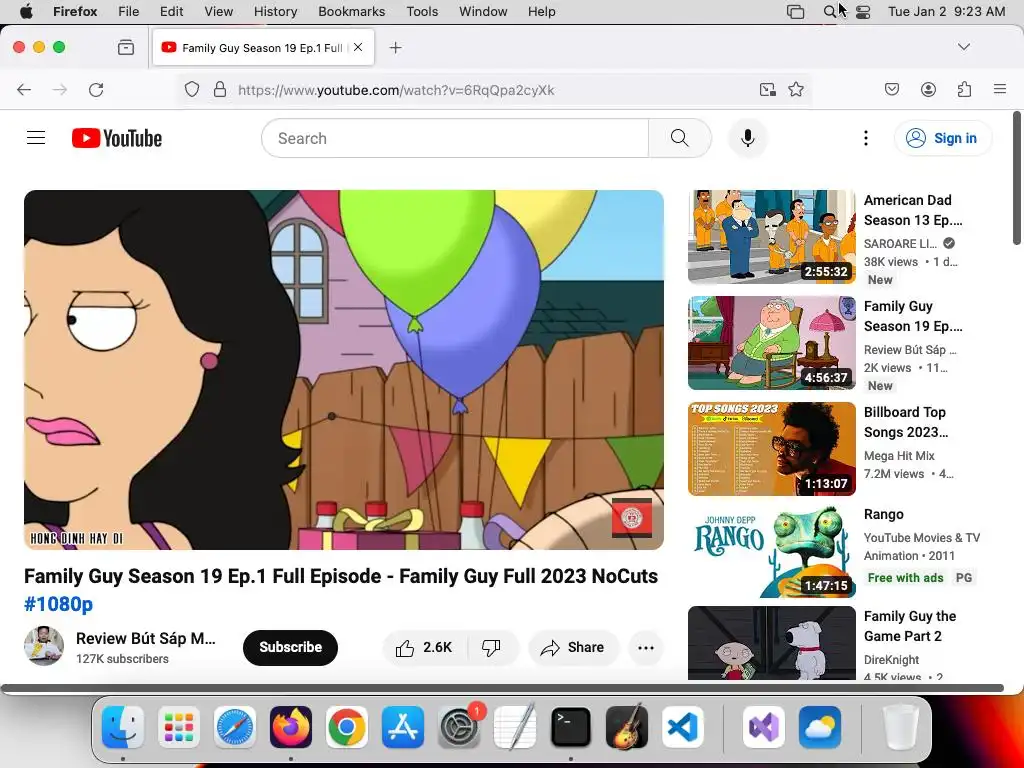Close the Family Guy tab
Image resolution: width=1024 pixels, height=768 pixels.
click(x=358, y=47)
